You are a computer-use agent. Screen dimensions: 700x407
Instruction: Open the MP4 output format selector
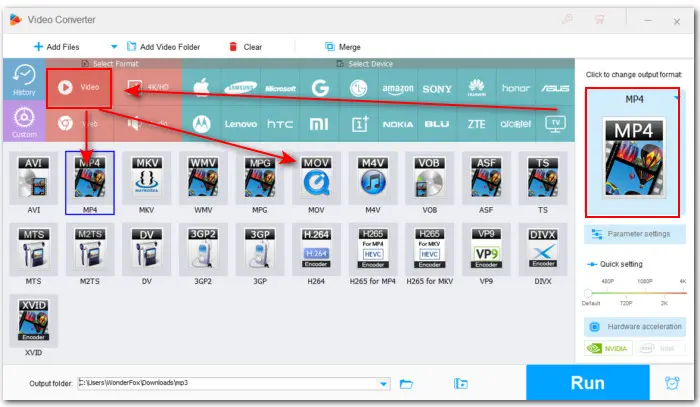[x=633, y=152]
